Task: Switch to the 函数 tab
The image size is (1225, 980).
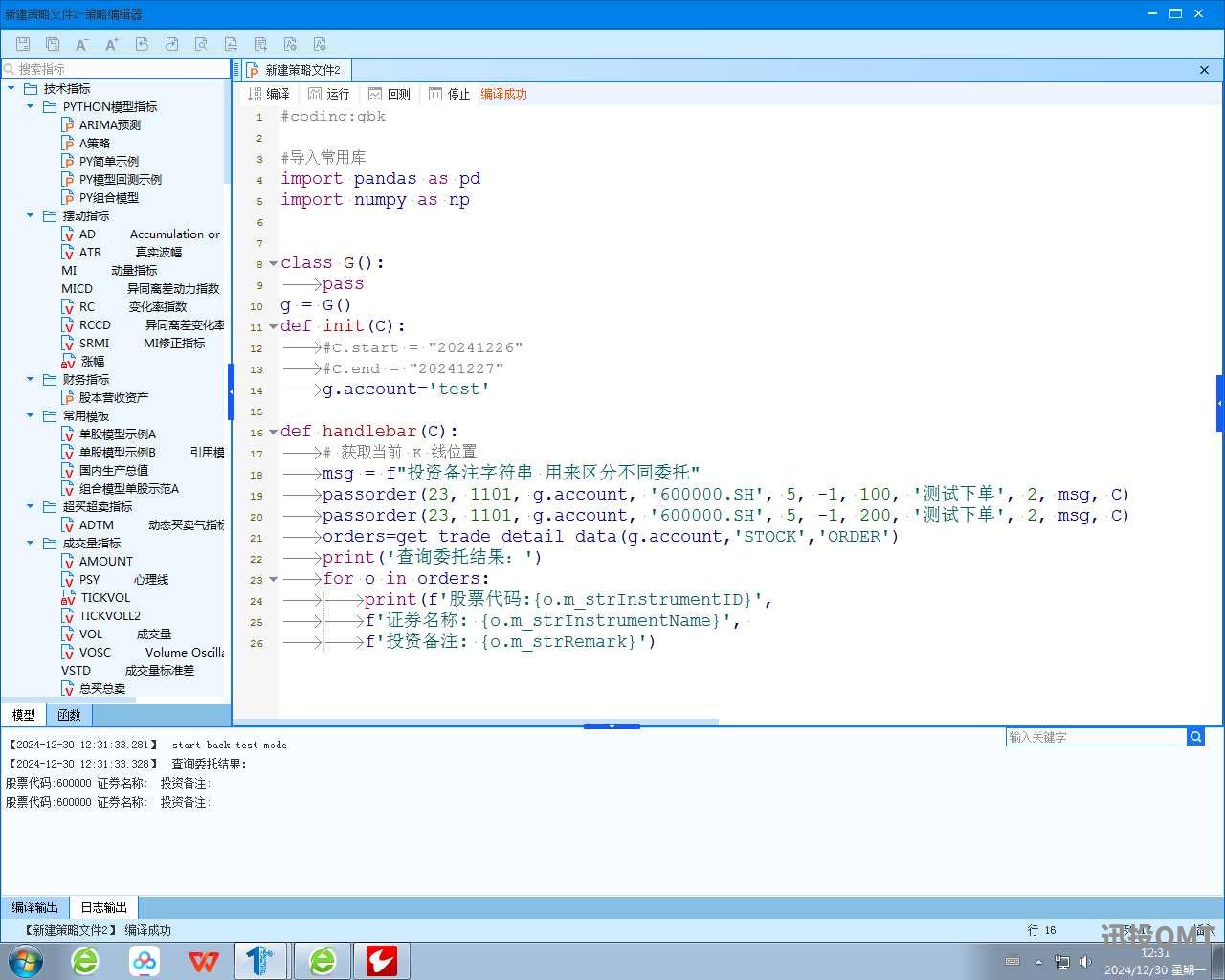Action: [69, 715]
